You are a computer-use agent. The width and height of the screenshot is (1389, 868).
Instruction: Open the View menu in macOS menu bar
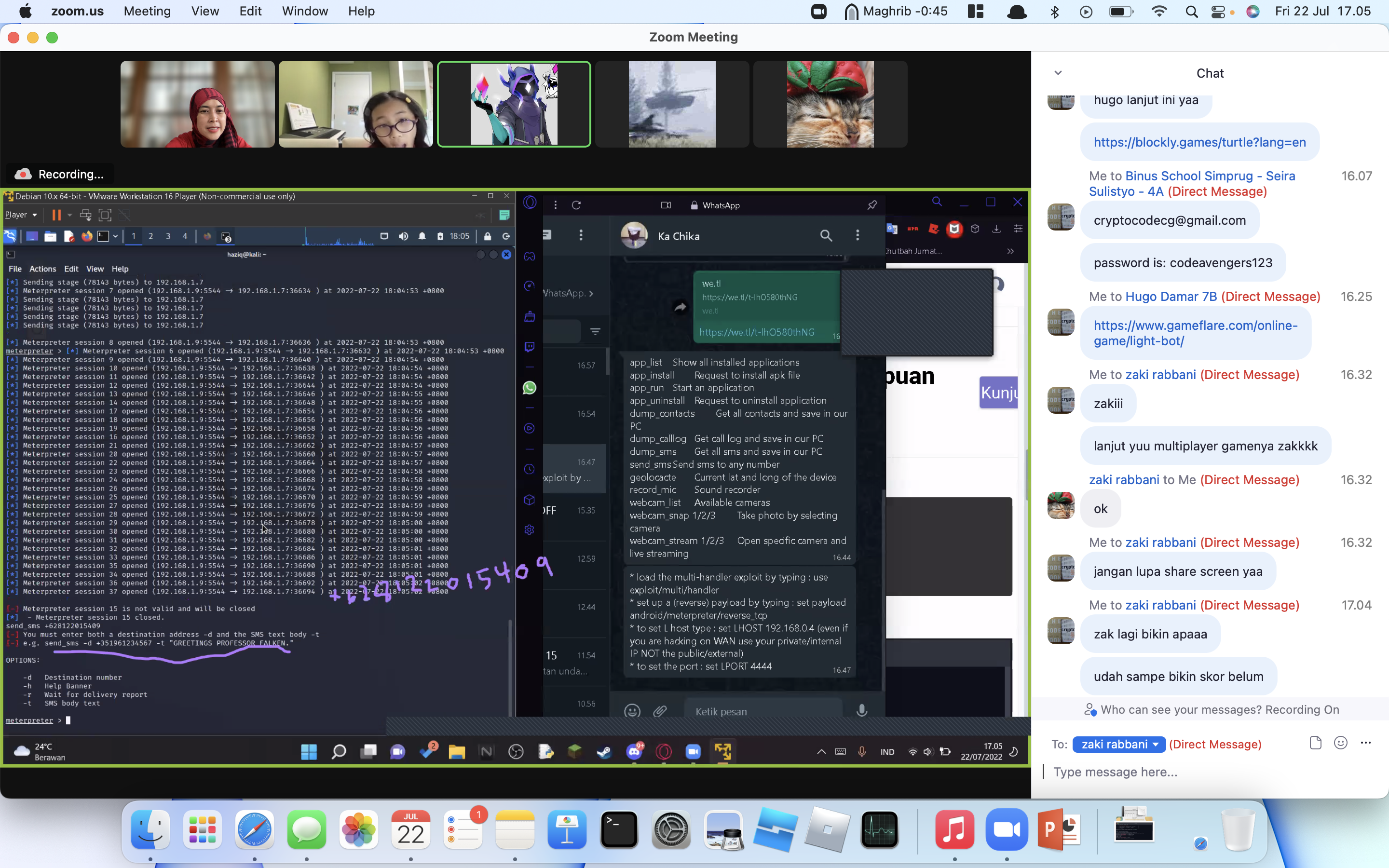click(x=205, y=12)
